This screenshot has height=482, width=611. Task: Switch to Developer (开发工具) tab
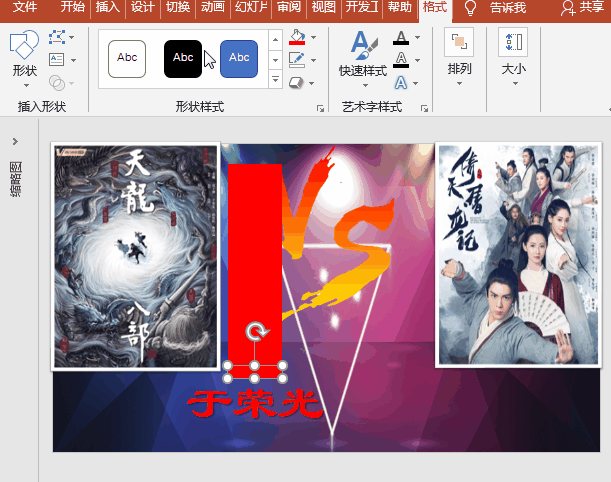tap(362, 7)
